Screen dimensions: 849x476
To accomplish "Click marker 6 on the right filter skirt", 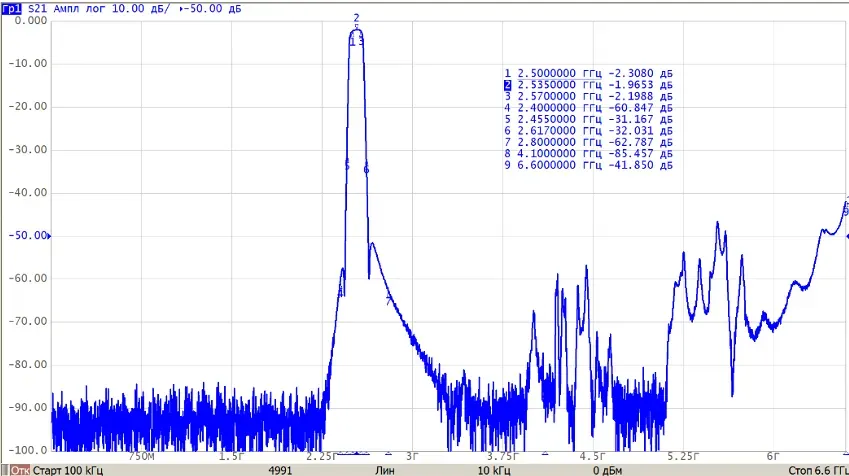I will pos(366,170).
